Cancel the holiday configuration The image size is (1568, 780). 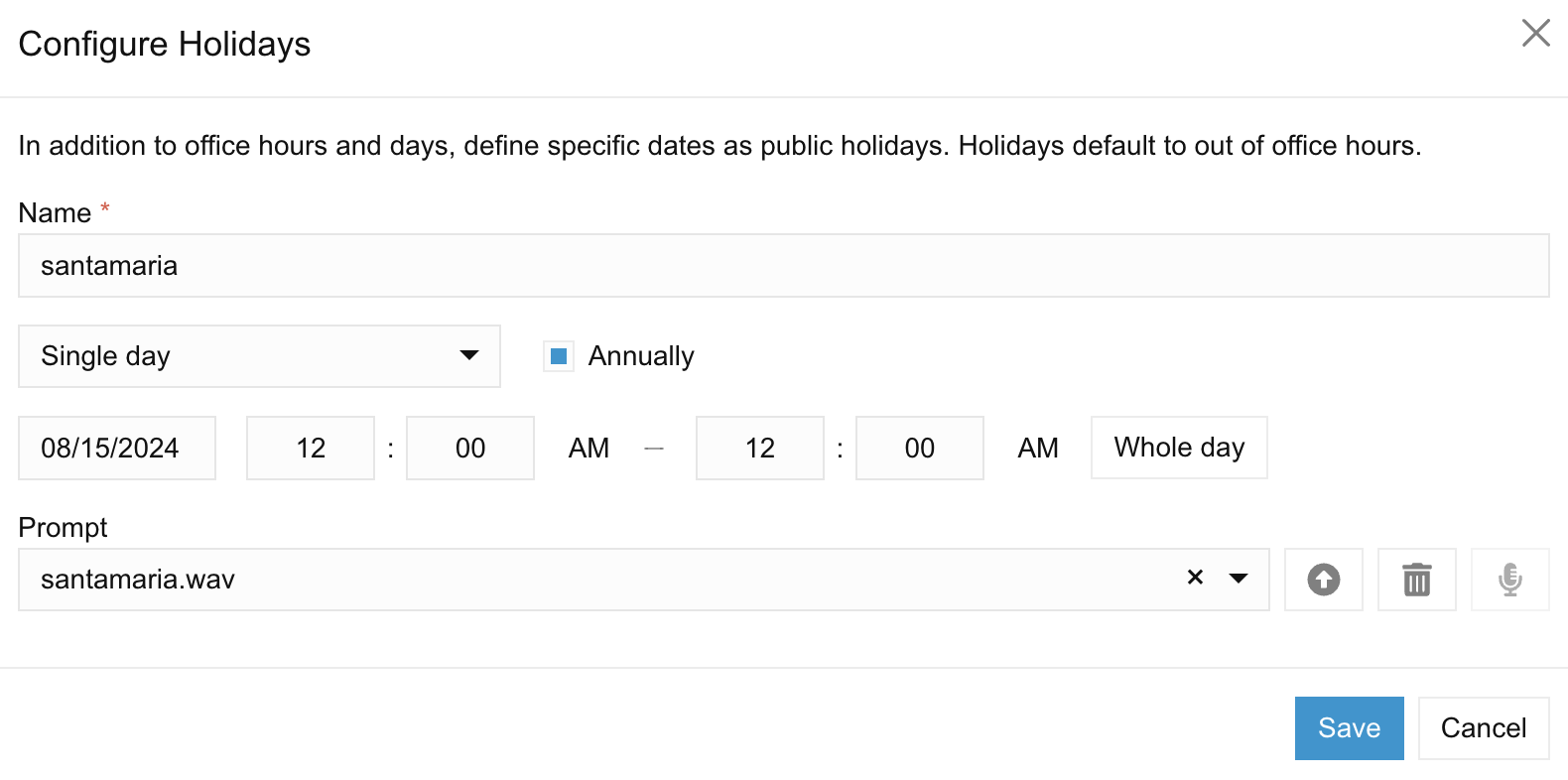(x=1484, y=728)
